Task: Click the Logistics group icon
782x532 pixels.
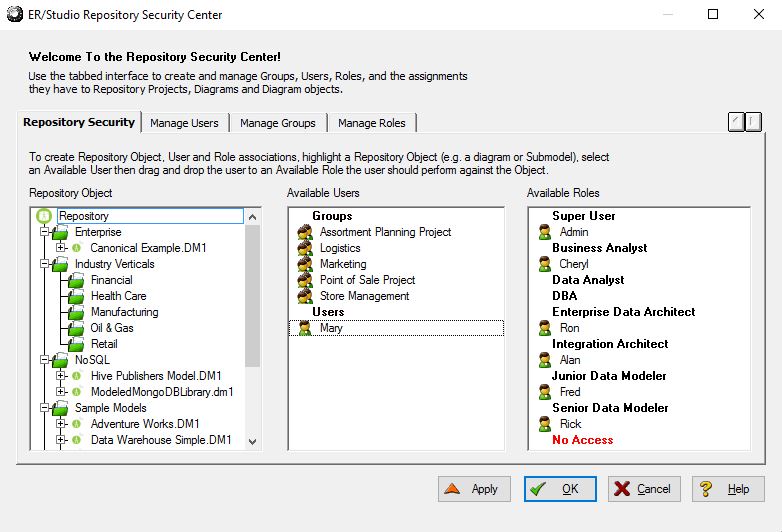Action: (x=305, y=248)
